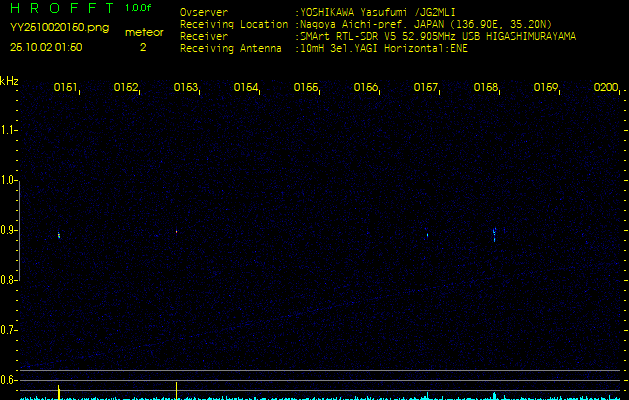Click the Receiver RTL-SDR 52.905MHz line
The height and width of the screenshot is (400, 629).
(x=378, y=37)
